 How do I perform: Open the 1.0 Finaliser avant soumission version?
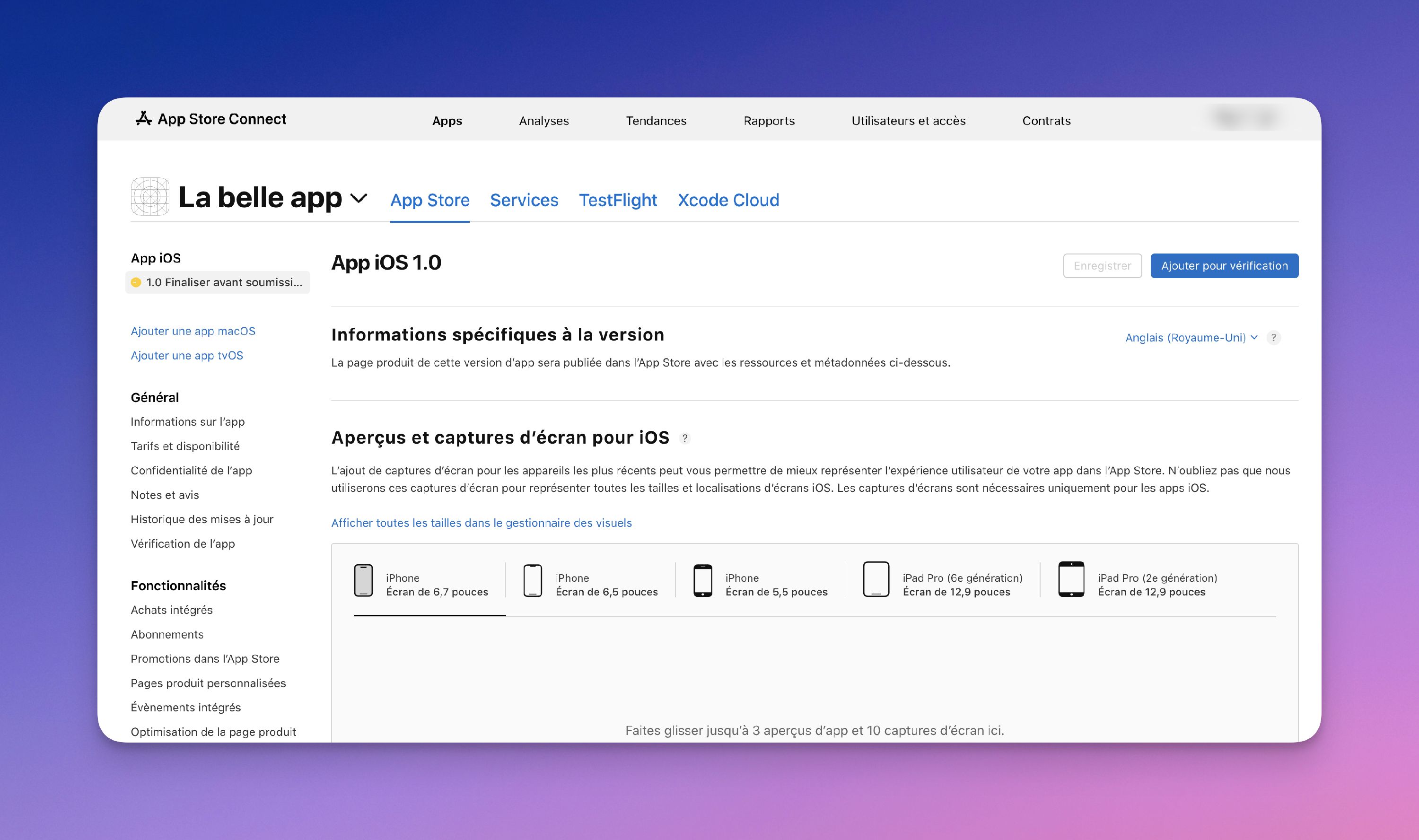[x=218, y=282]
